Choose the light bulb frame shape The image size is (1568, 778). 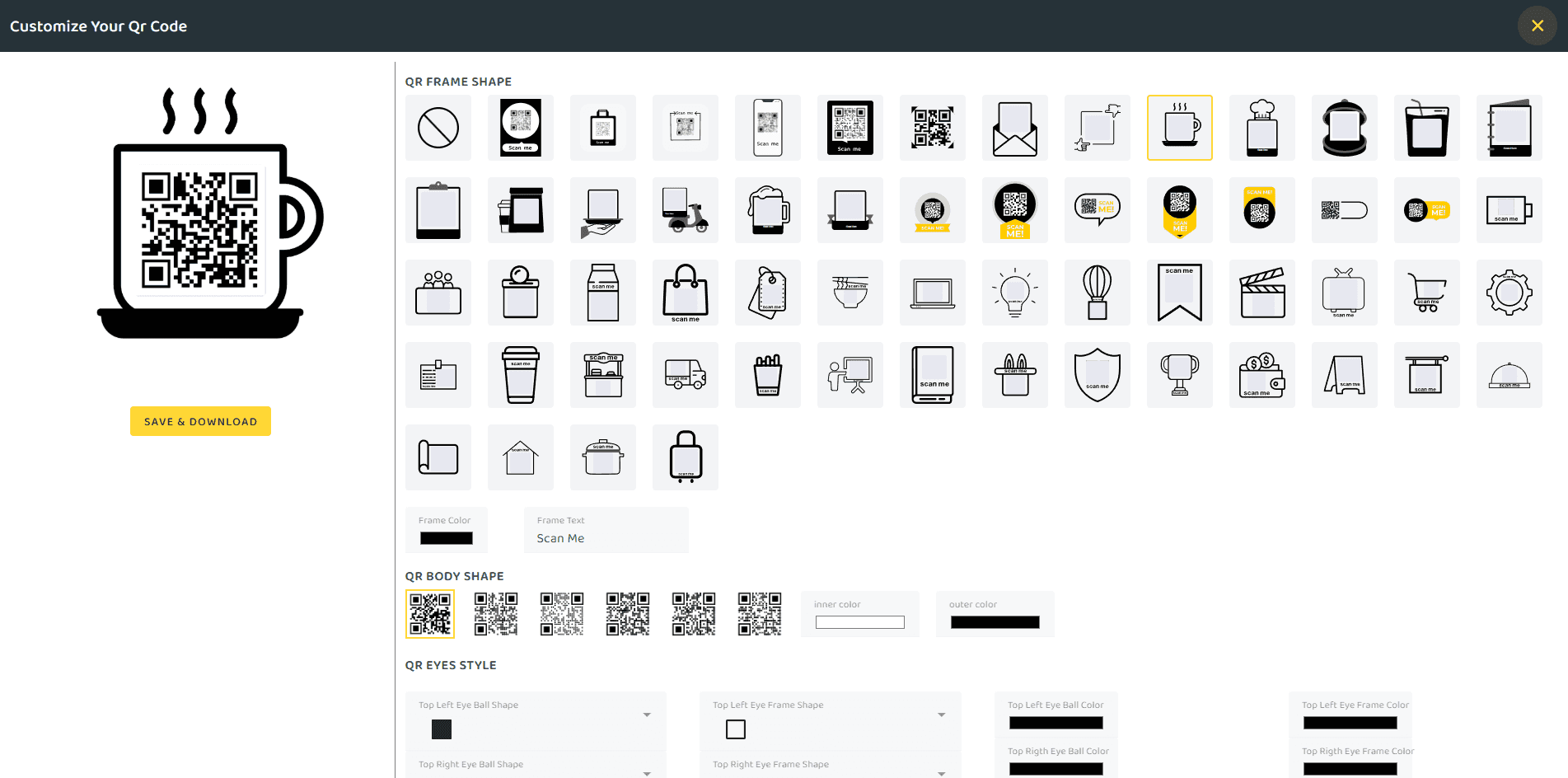click(1015, 293)
